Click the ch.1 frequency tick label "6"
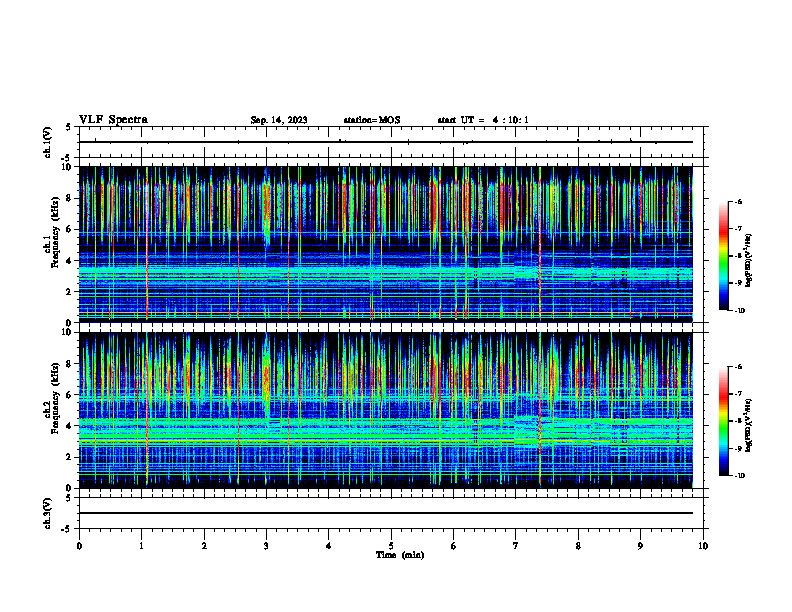792x612 pixels. [x=68, y=229]
